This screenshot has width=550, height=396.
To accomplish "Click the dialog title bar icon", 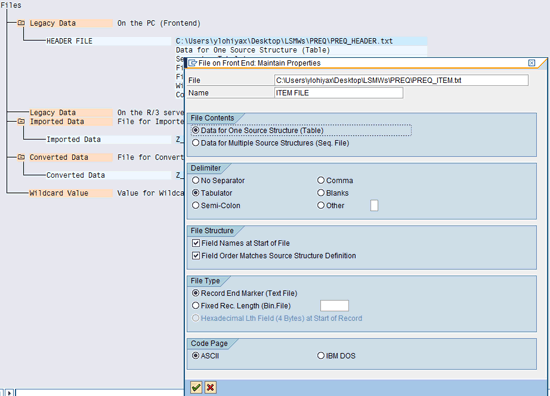I will (192, 63).
